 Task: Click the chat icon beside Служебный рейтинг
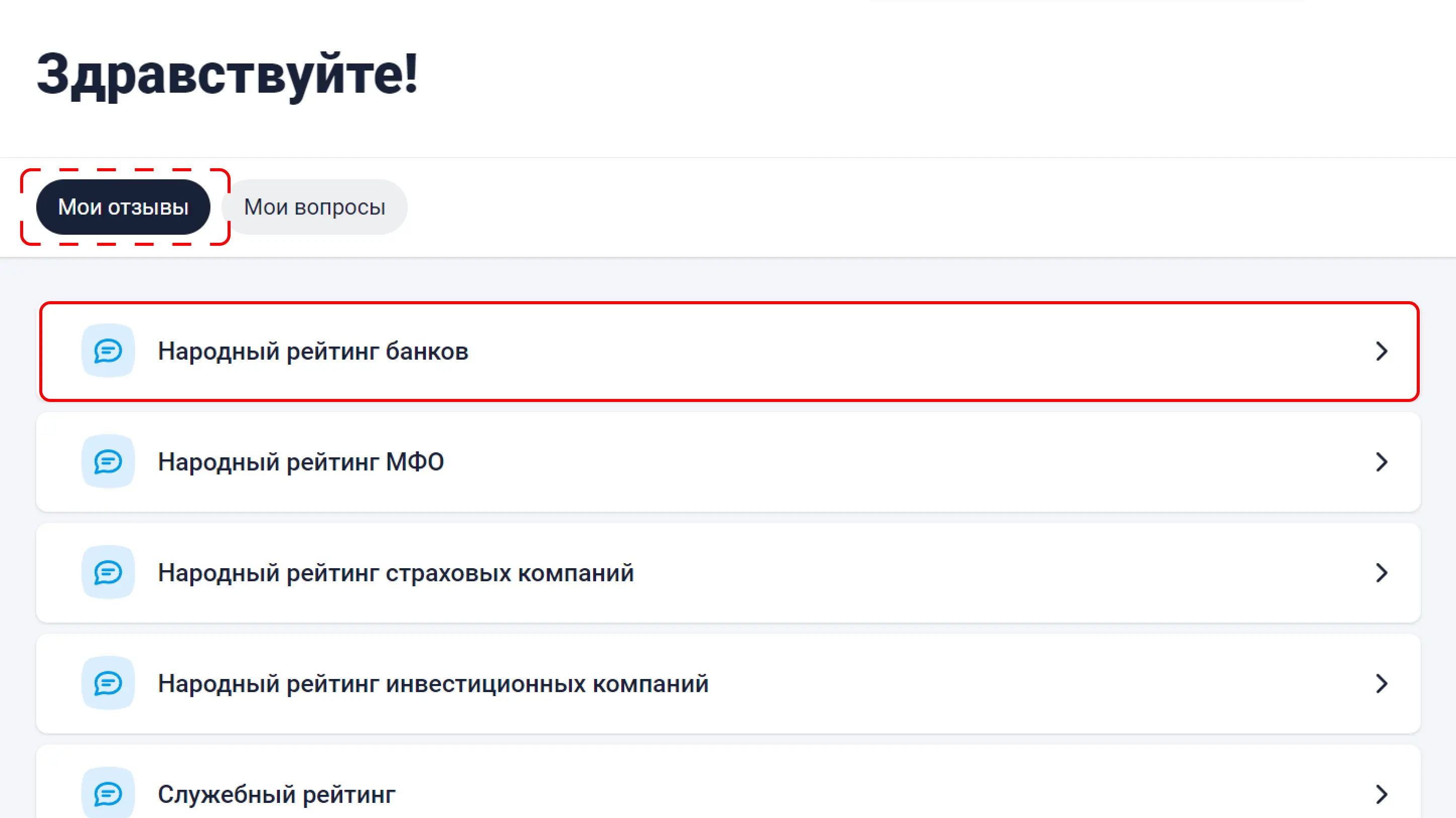(x=108, y=794)
